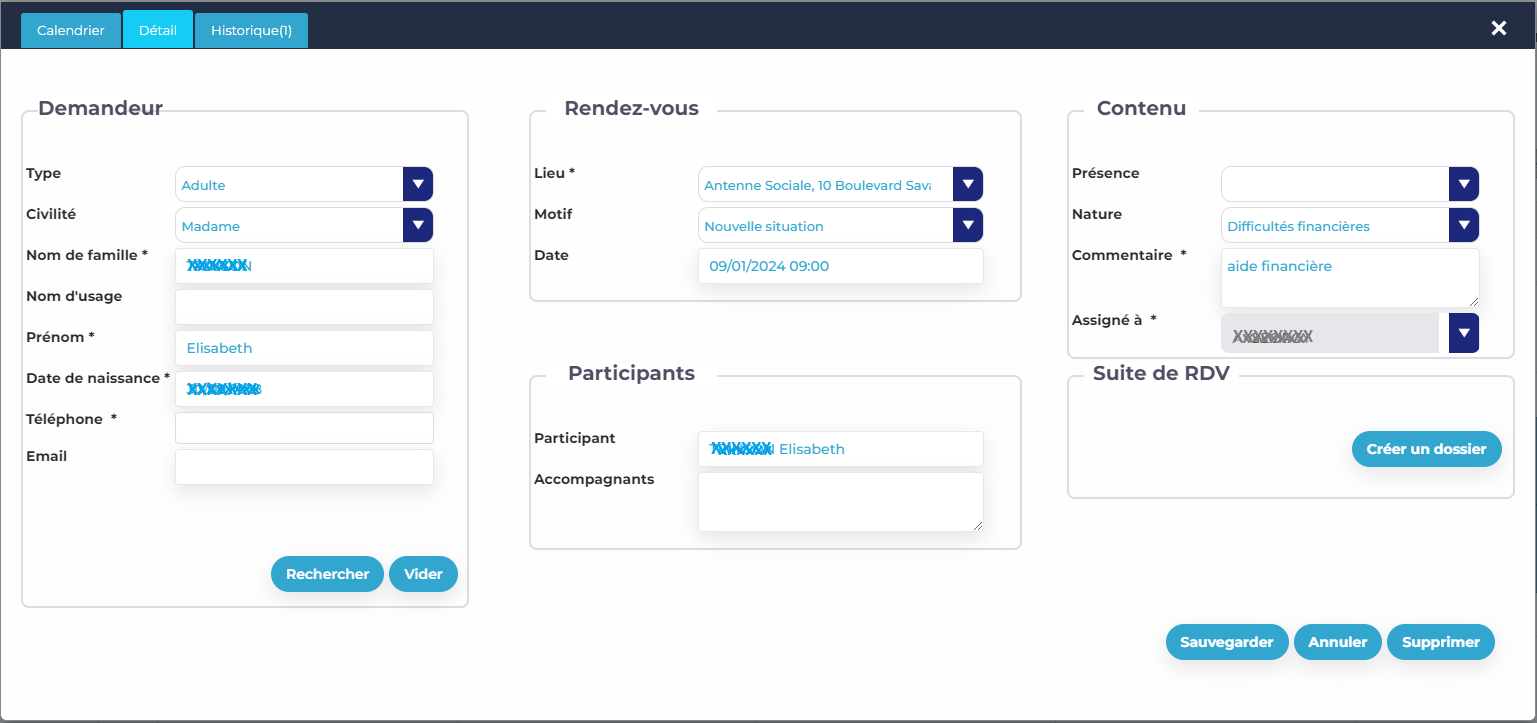Open the Assigné à dropdown arrow

[1463, 333]
